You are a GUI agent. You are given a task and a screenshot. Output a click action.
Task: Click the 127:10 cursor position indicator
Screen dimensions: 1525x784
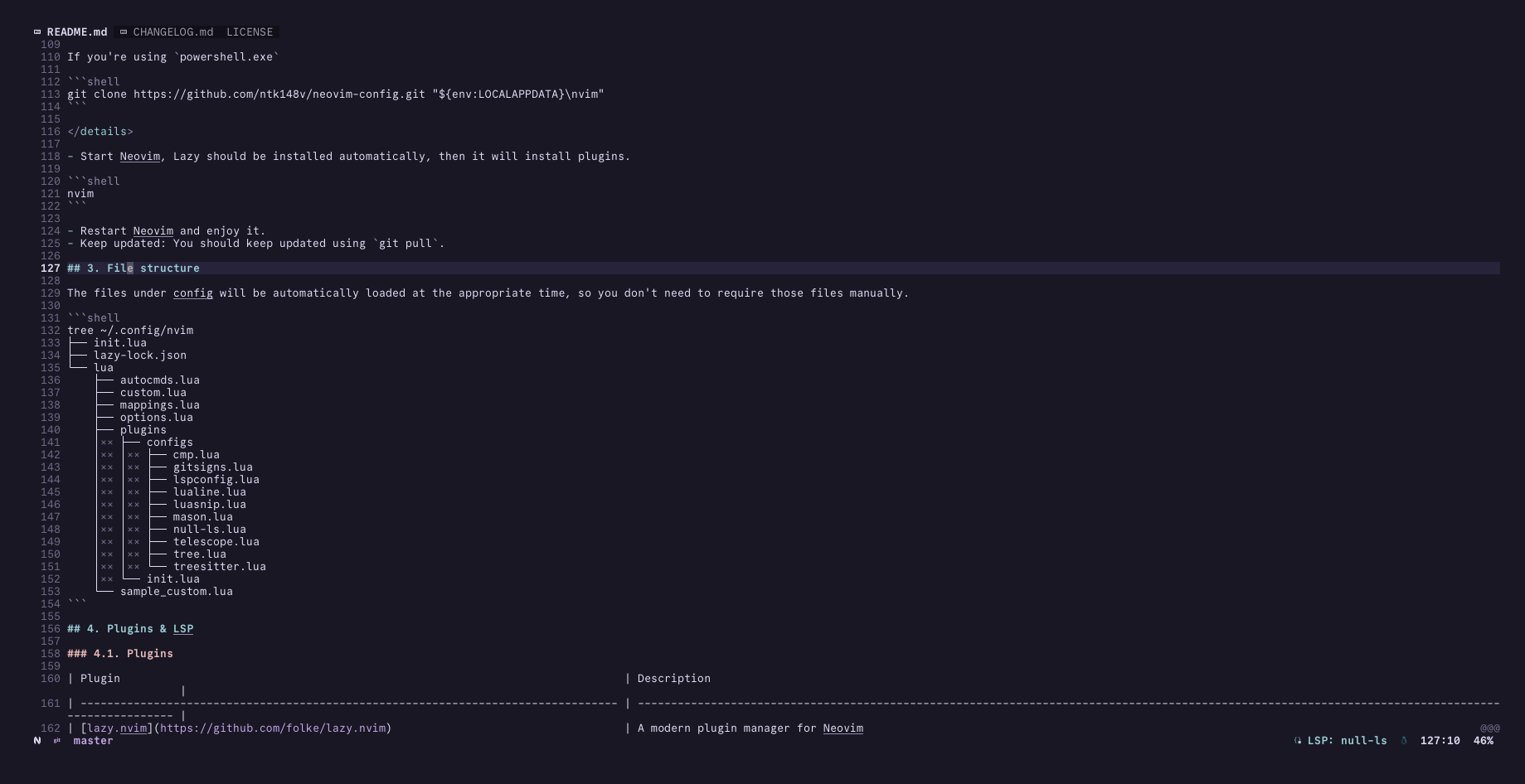(1440, 741)
